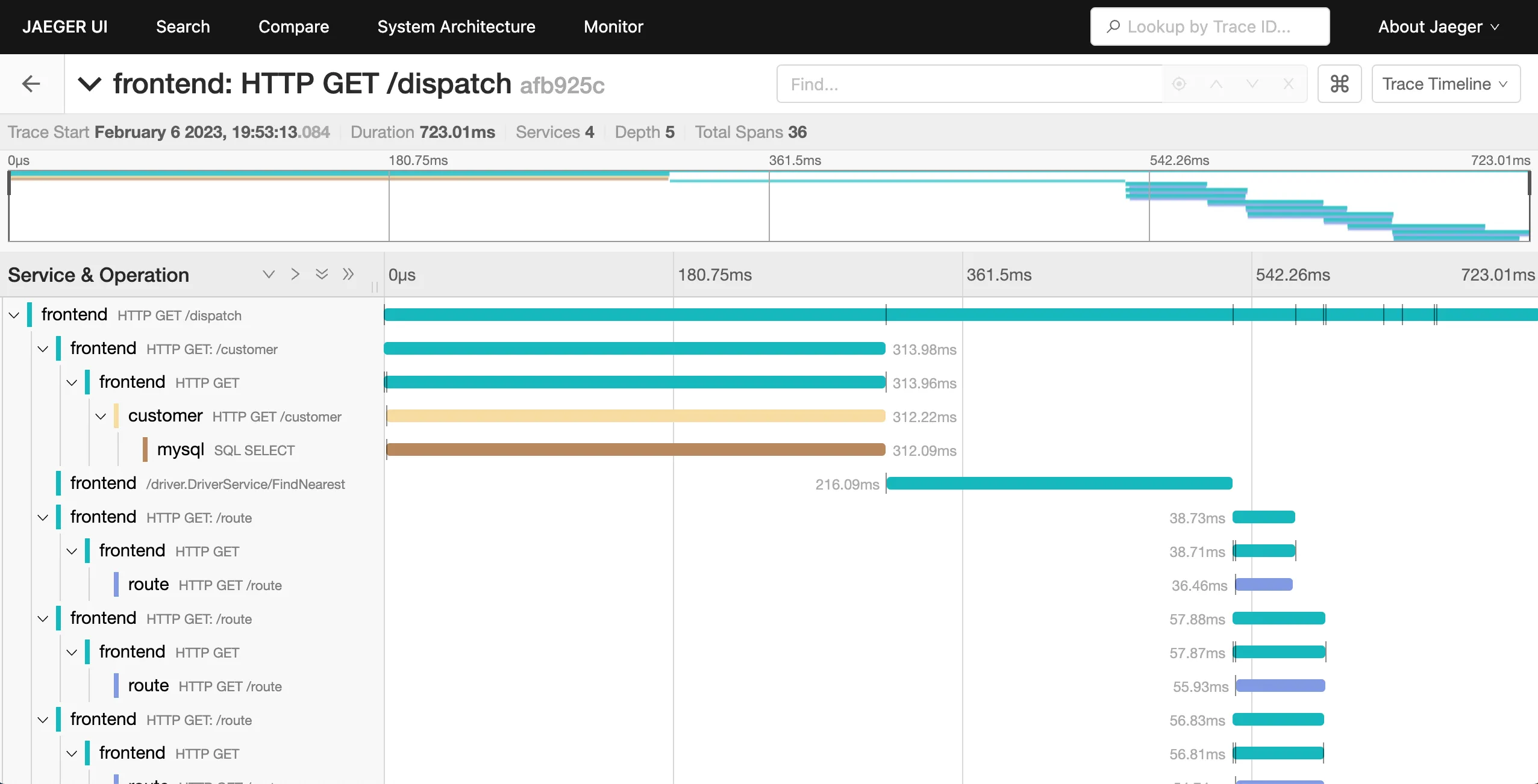1538x784 pixels.
Task: Click the JAEGER UI logo link
Action: point(65,26)
